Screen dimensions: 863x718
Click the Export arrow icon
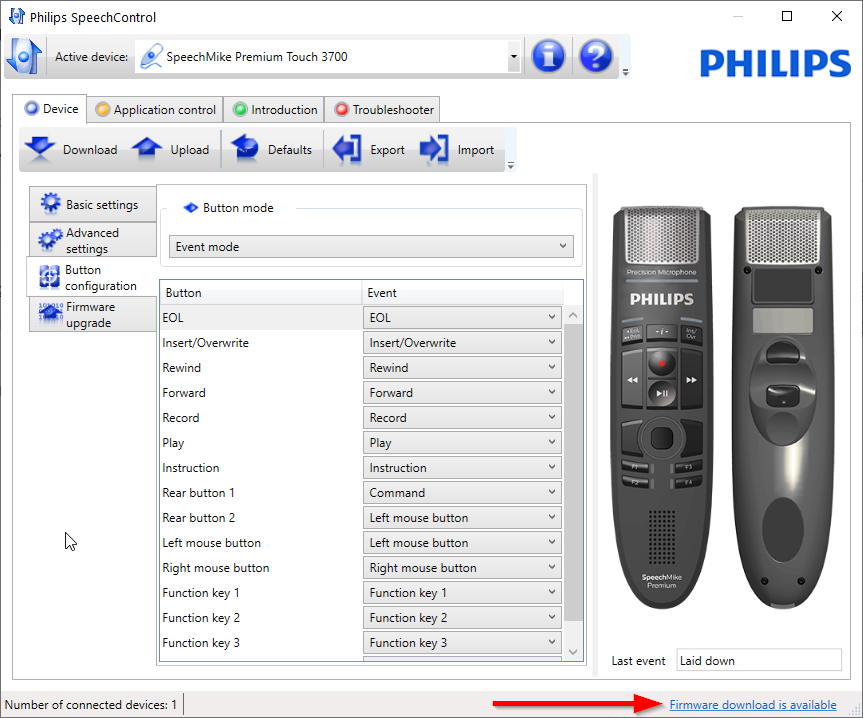(347, 149)
